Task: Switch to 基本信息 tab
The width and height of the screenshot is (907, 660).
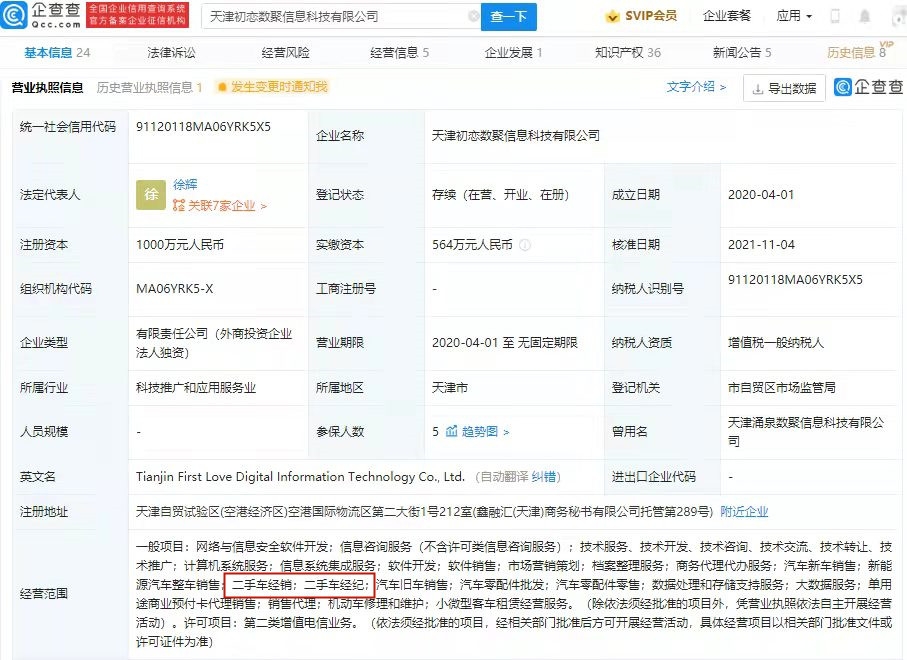Action: [x=57, y=53]
